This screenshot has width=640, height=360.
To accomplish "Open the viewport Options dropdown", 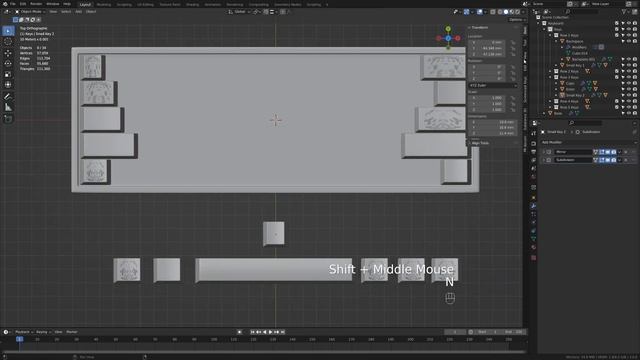I will click(x=517, y=20).
